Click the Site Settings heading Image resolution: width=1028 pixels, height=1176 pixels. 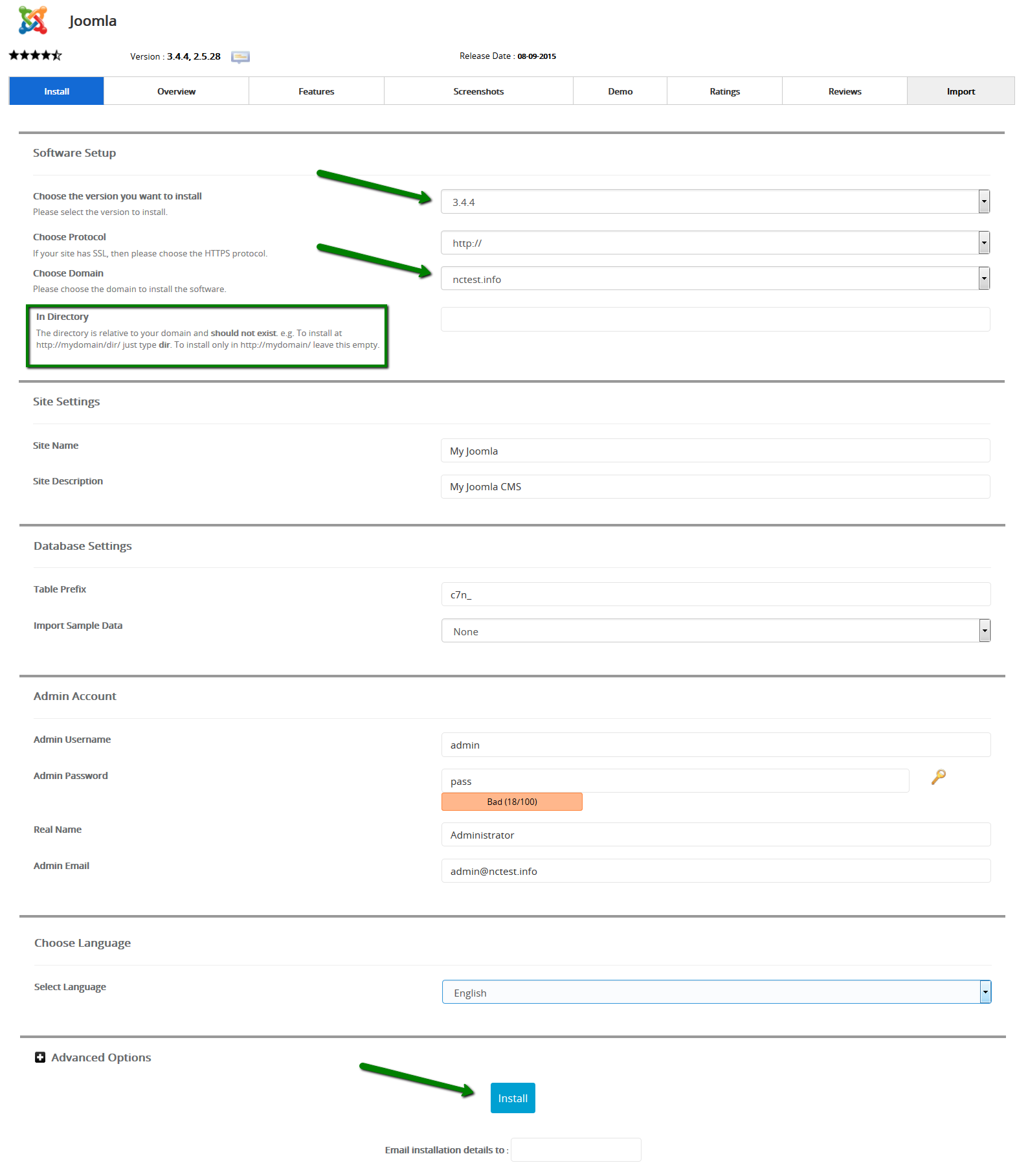(x=67, y=401)
